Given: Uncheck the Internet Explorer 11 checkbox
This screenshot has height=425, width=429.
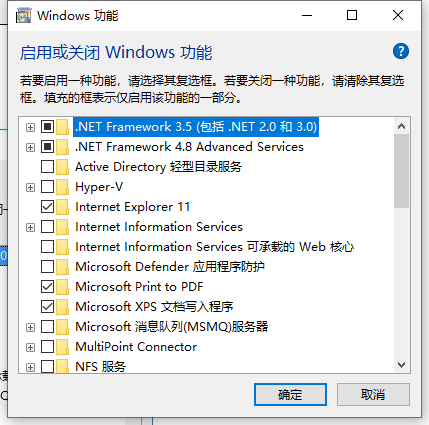Looking at the screenshot, I should click(x=47, y=207).
